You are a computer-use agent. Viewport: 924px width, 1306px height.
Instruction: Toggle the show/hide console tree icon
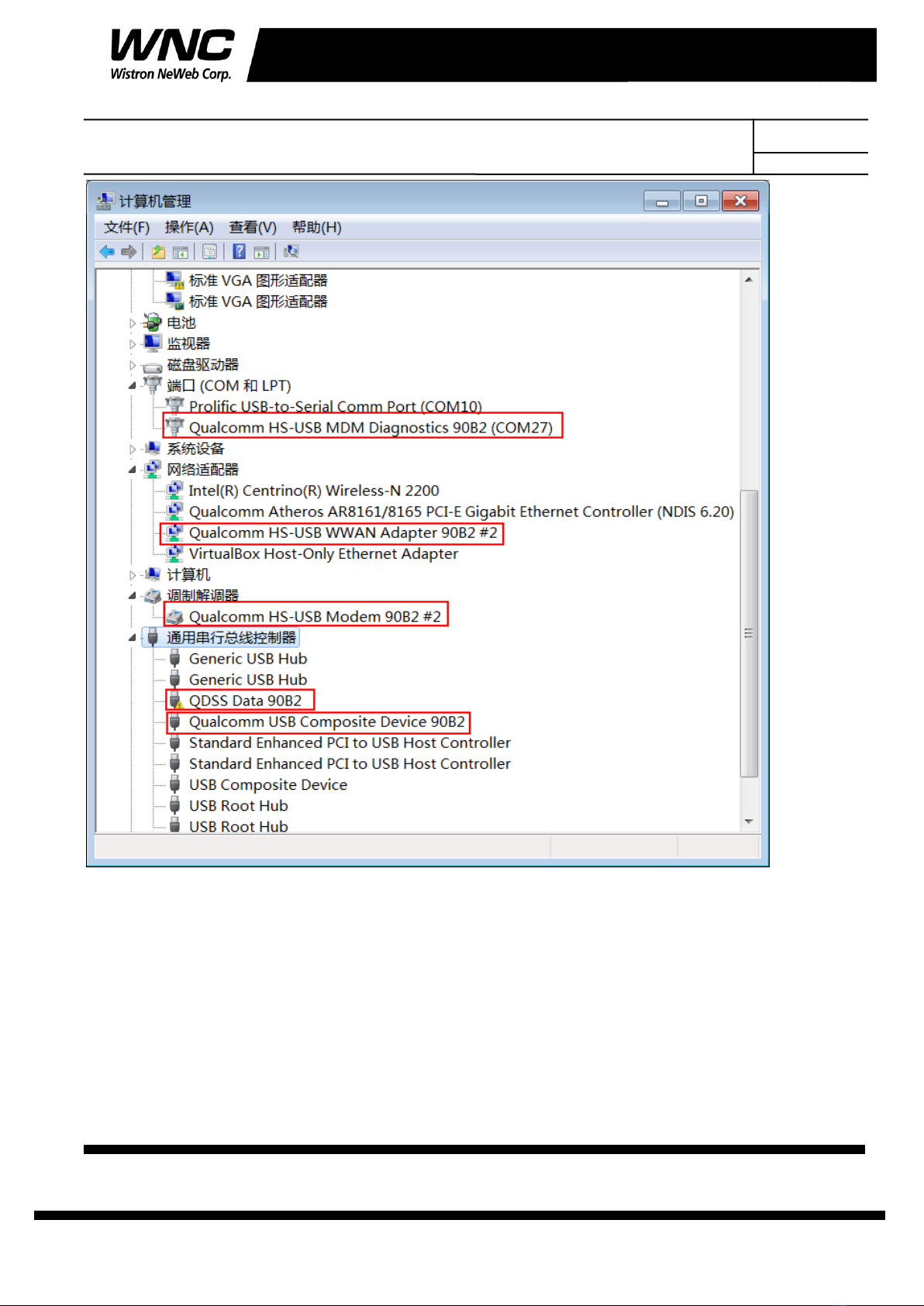coord(181,252)
